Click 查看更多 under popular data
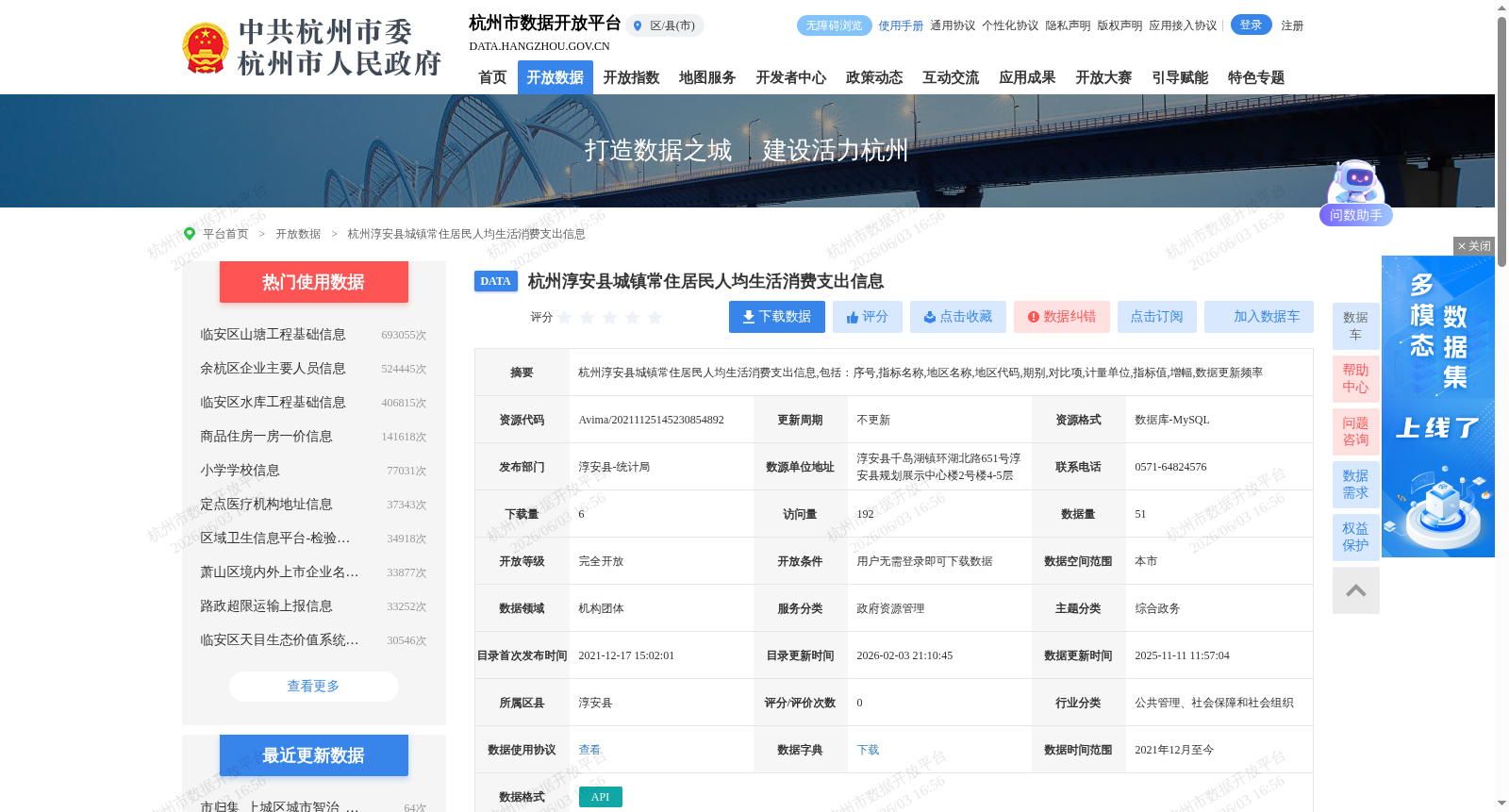Viewport: 1509px width, 812px height. [x=314, y=687]
